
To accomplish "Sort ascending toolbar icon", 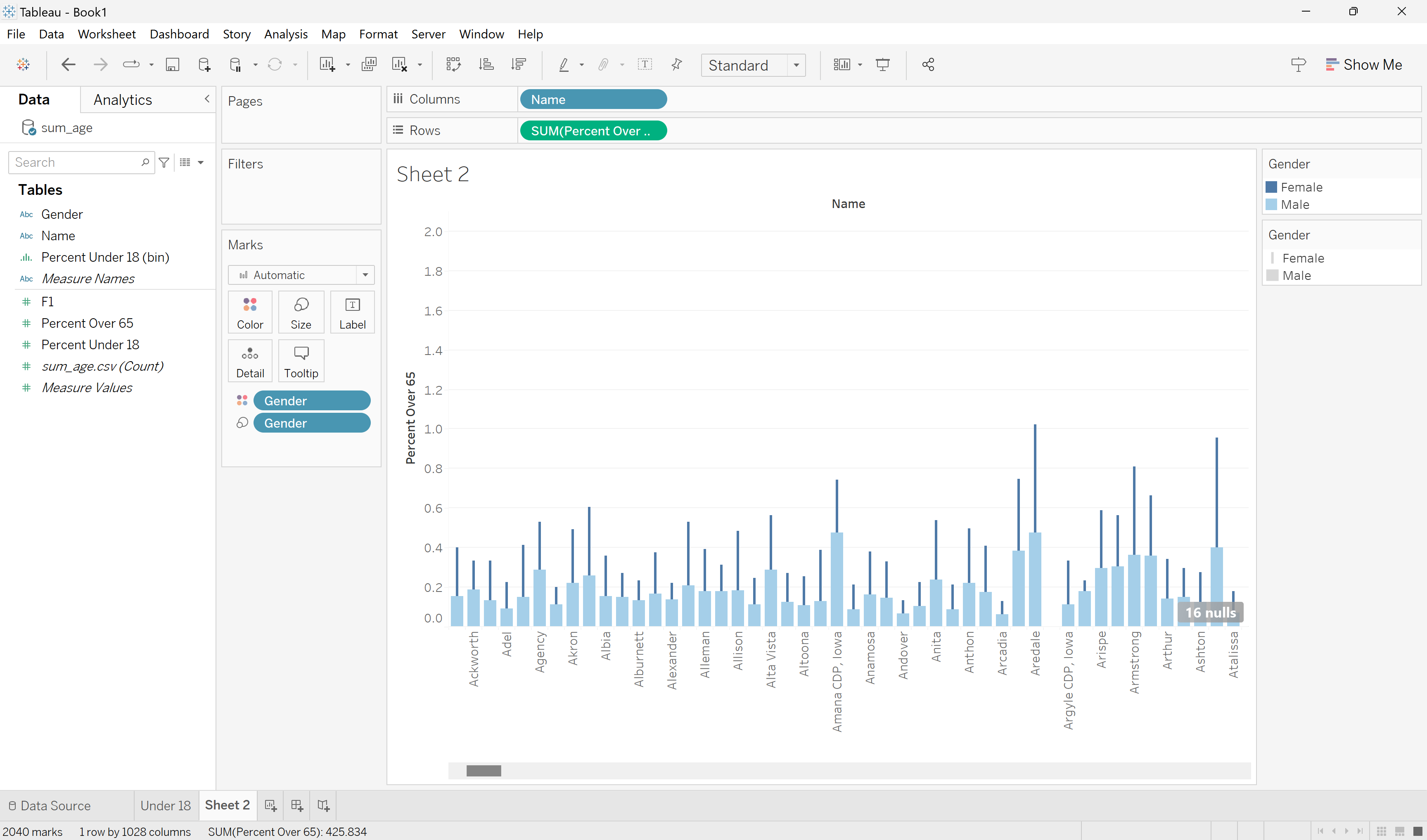I will coord(486,64).
